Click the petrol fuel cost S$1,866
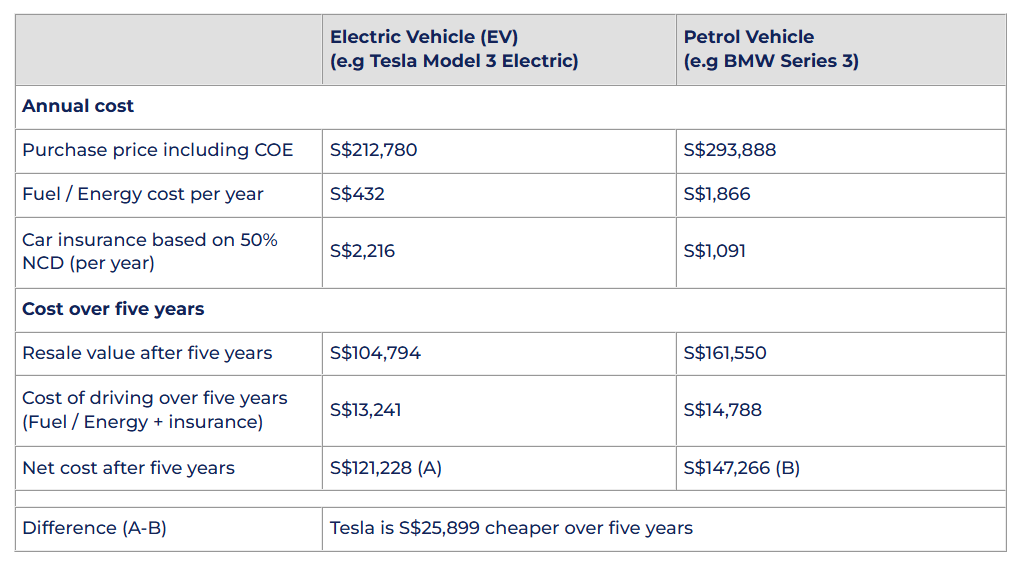The image size is (1022, 565). pos(715,194)
